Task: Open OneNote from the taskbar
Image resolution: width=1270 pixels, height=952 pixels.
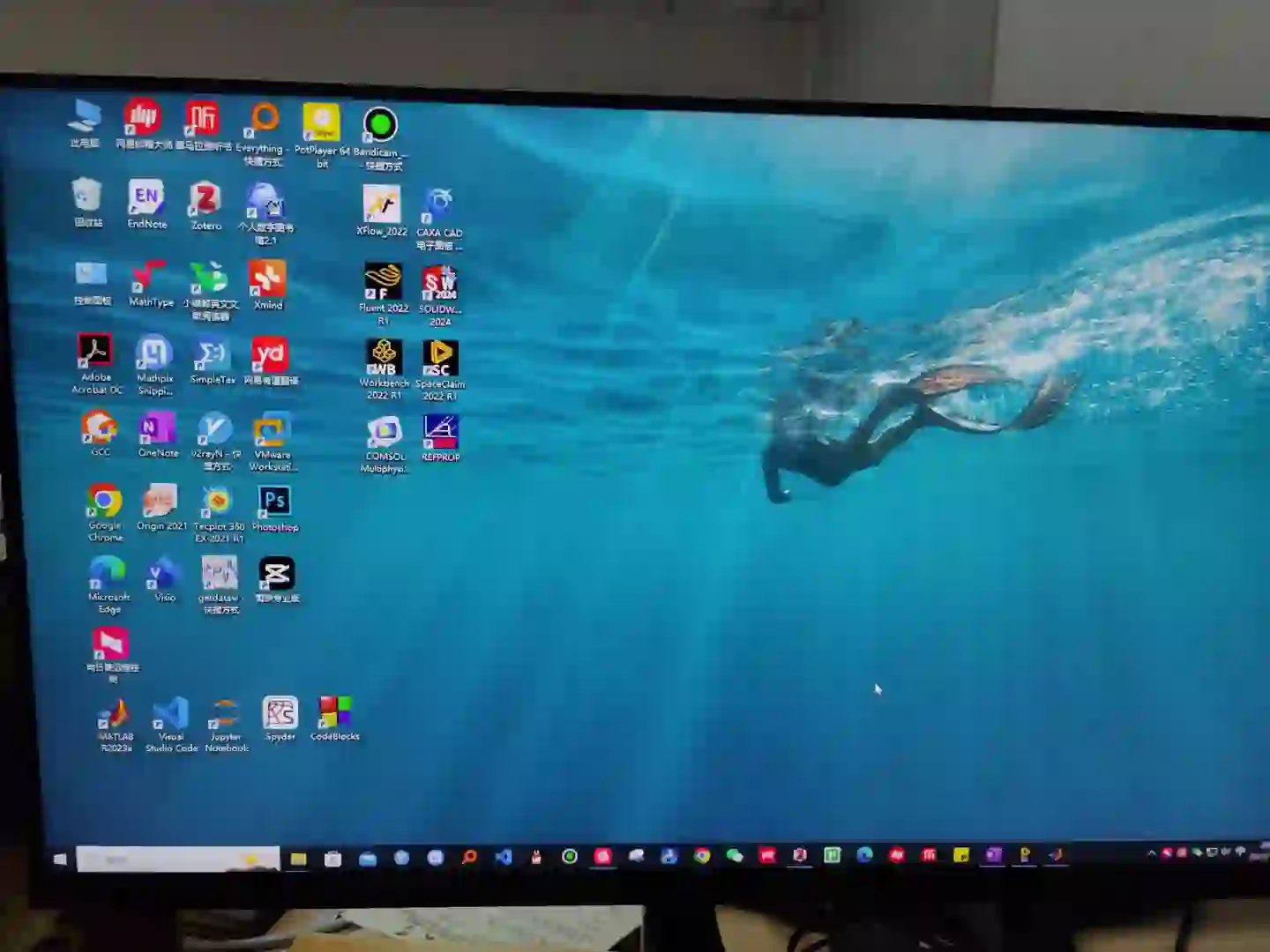Action: click(993, 854)
